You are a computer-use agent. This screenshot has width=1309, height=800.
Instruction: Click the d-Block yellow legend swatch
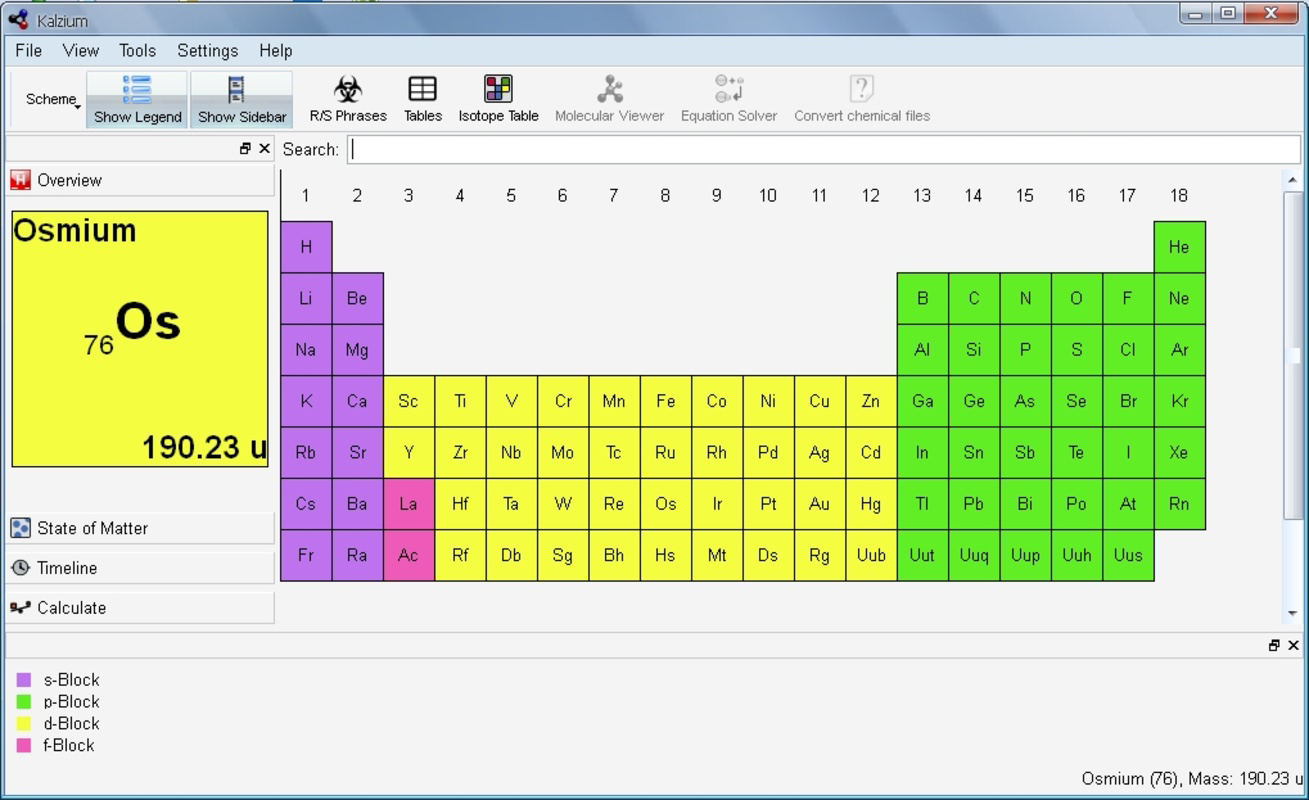click(24, 724)
